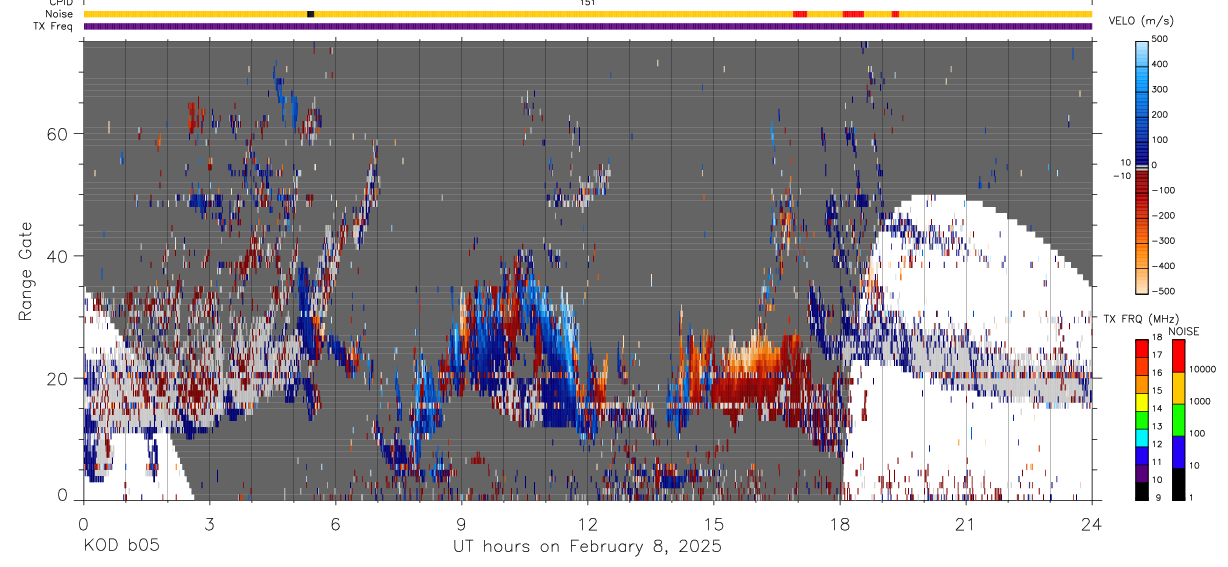Click the velocity scale value 300
Image resolution: width=1228 pixels, height=567 pixels.
(x=1161, y=89)
